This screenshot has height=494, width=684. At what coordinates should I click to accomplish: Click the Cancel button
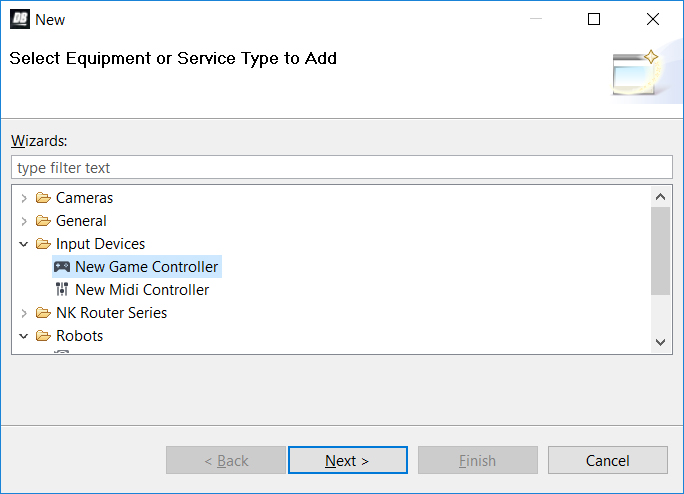607,460
